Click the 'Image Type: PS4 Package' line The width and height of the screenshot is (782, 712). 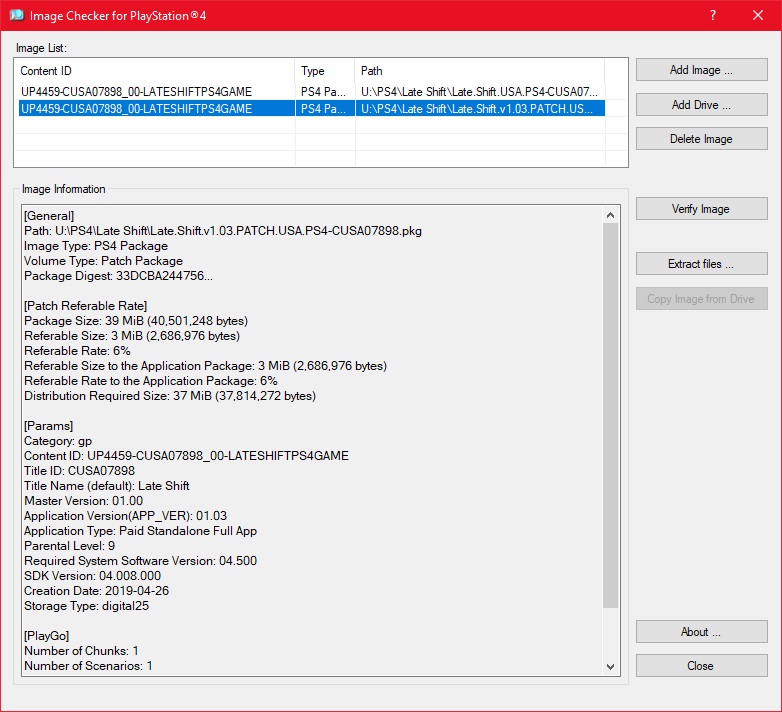(96, 246)
